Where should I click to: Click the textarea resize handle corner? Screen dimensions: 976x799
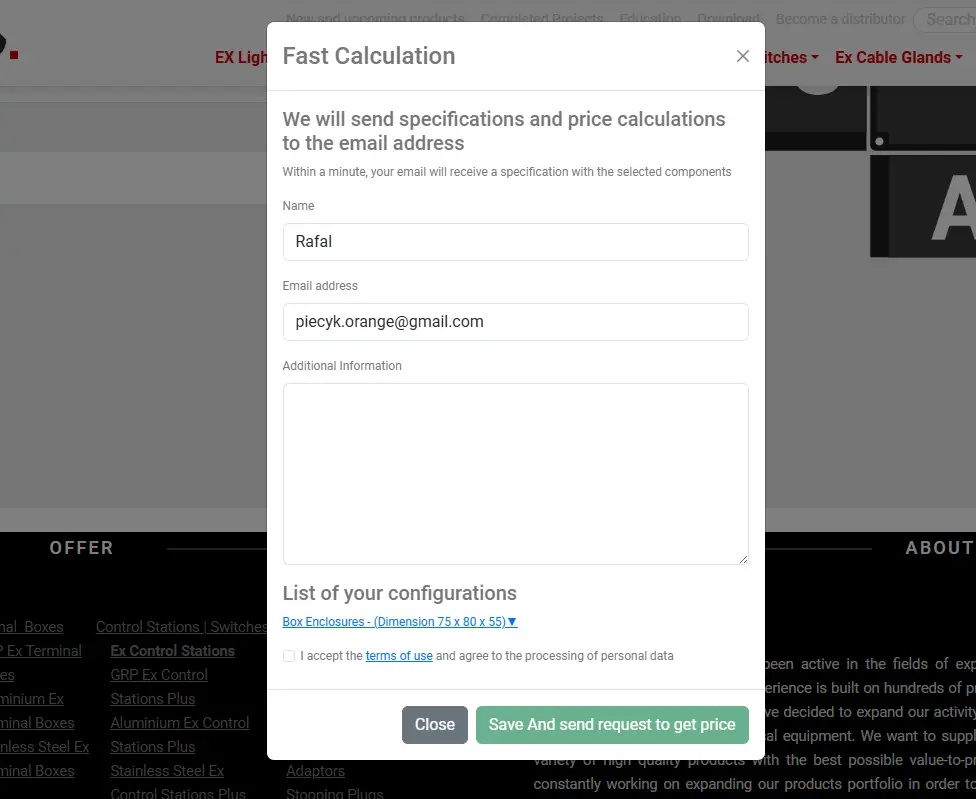coord(742,558)
